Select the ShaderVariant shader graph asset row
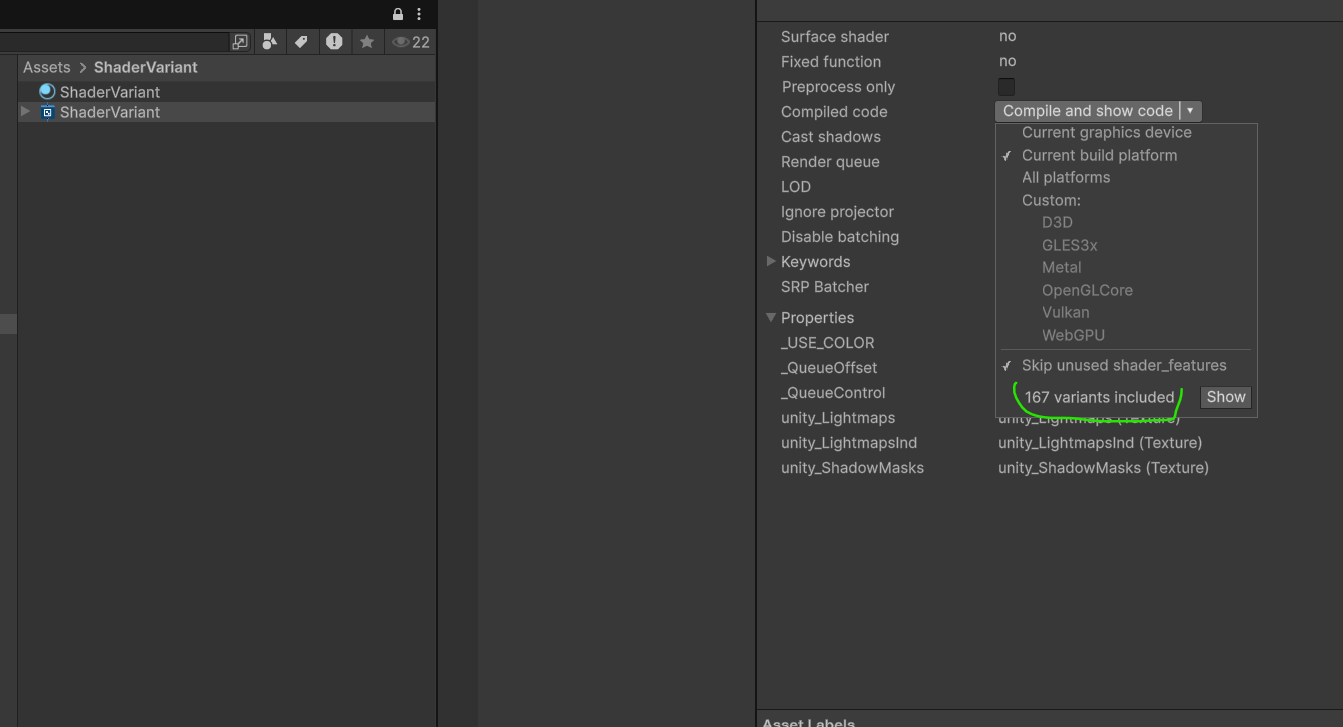1343x727 pixels. 226,112
